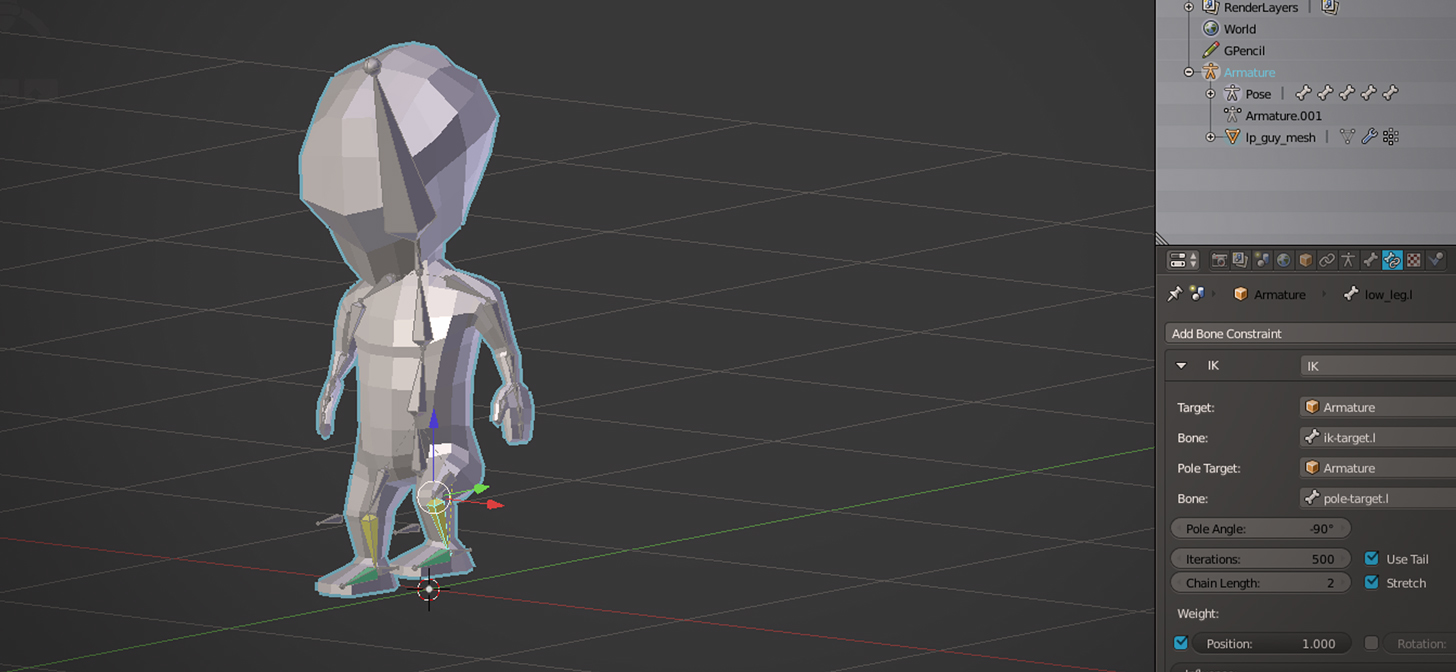Open the Texture properties tab (checkered icon)
Image resolution: width=1456 pixels, height=672 pixels.
1413,260
